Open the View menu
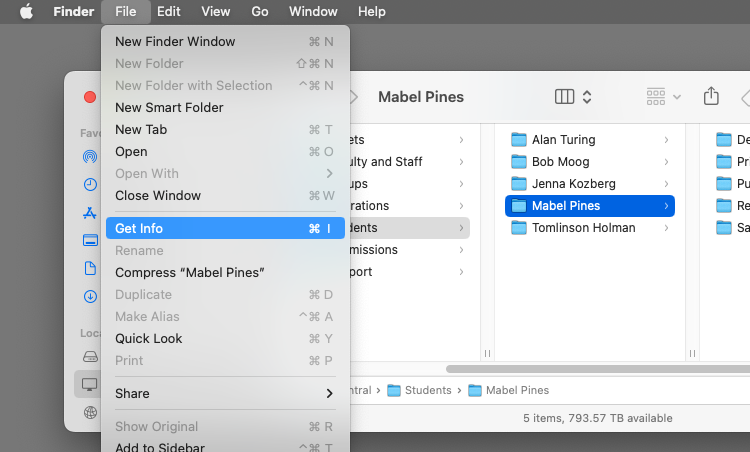 click(x=215, y=11)
